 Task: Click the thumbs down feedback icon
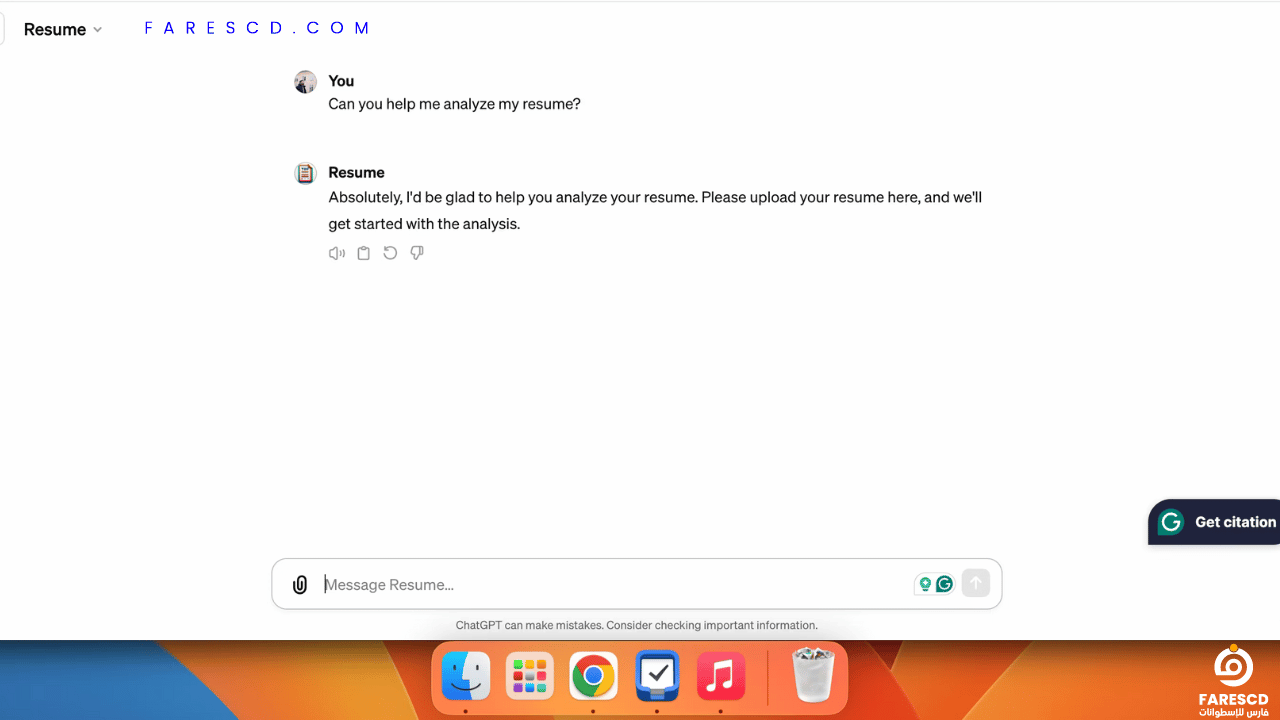point(417,253)
